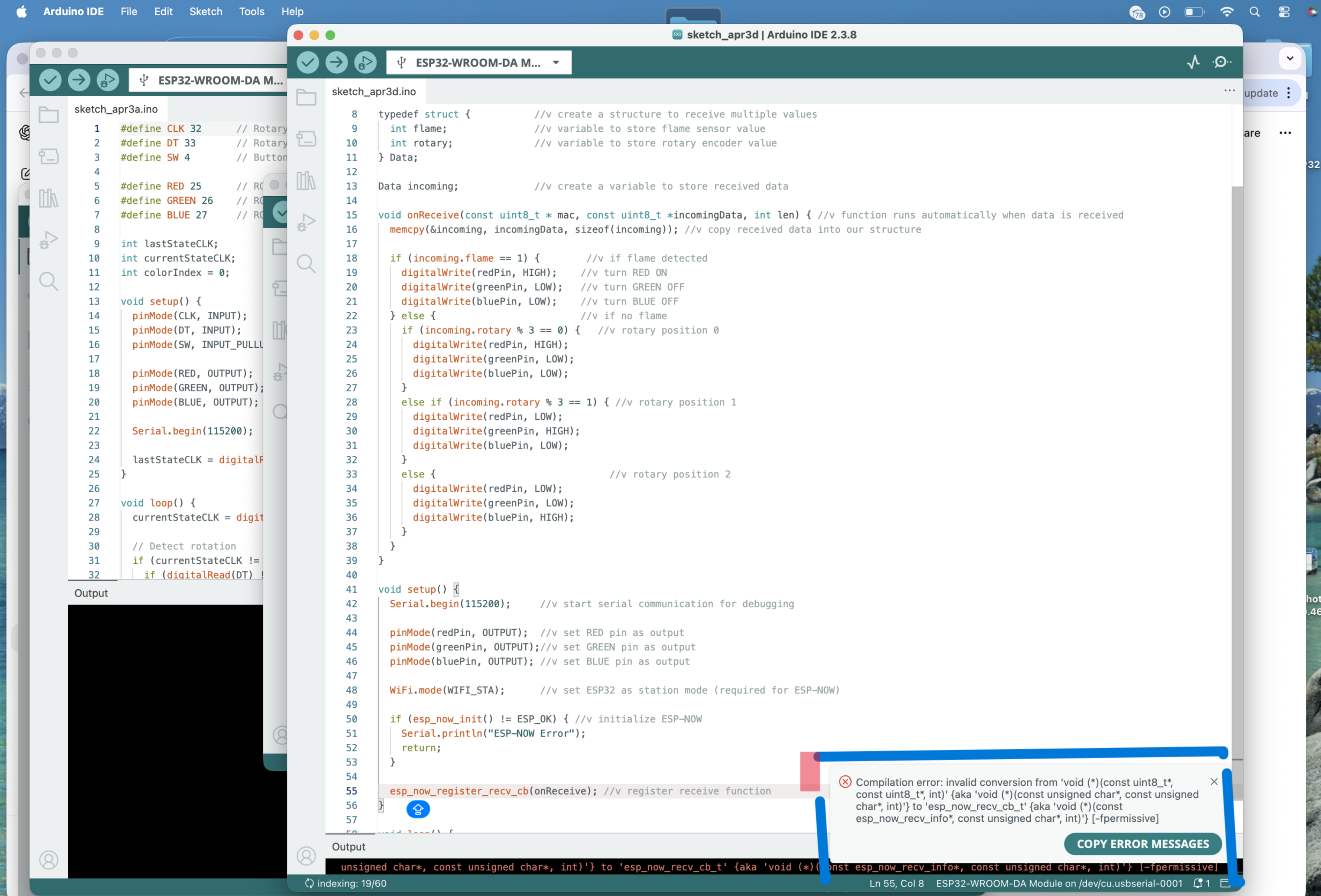
Task: Click the int colorIndex = 0 line in sketch_apr3a
Action: pos(175,272)
